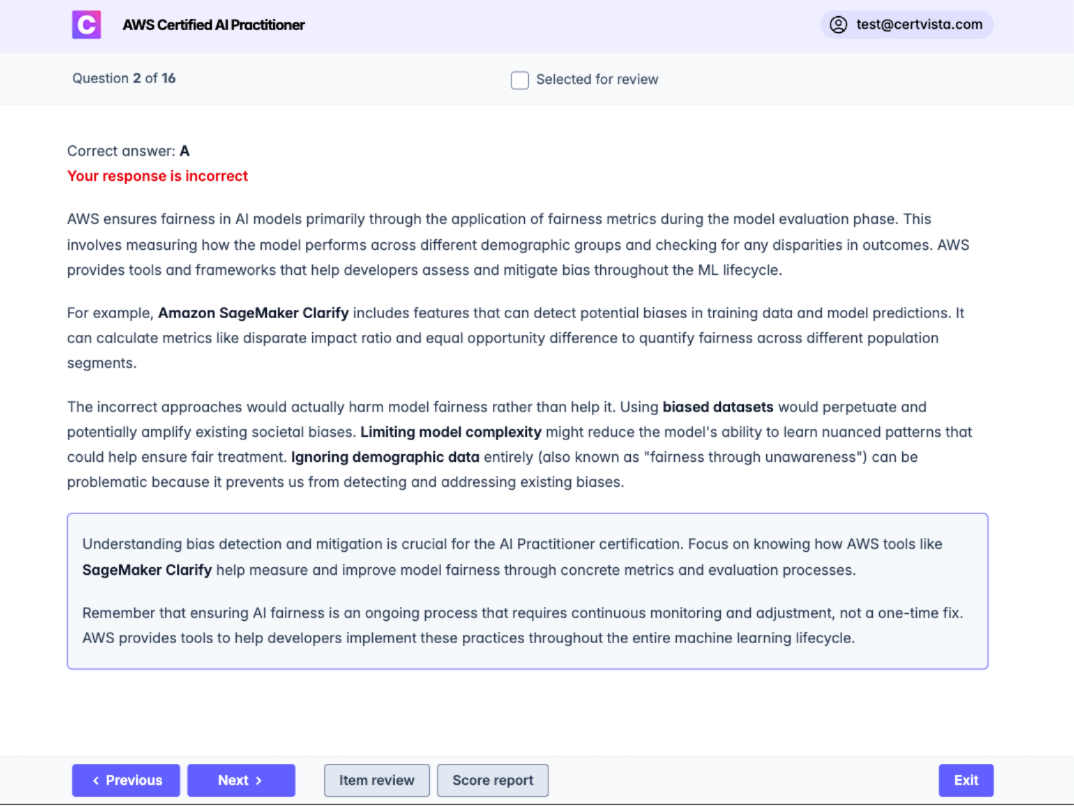
Task: View the Score report
Action: coord(493,781)
